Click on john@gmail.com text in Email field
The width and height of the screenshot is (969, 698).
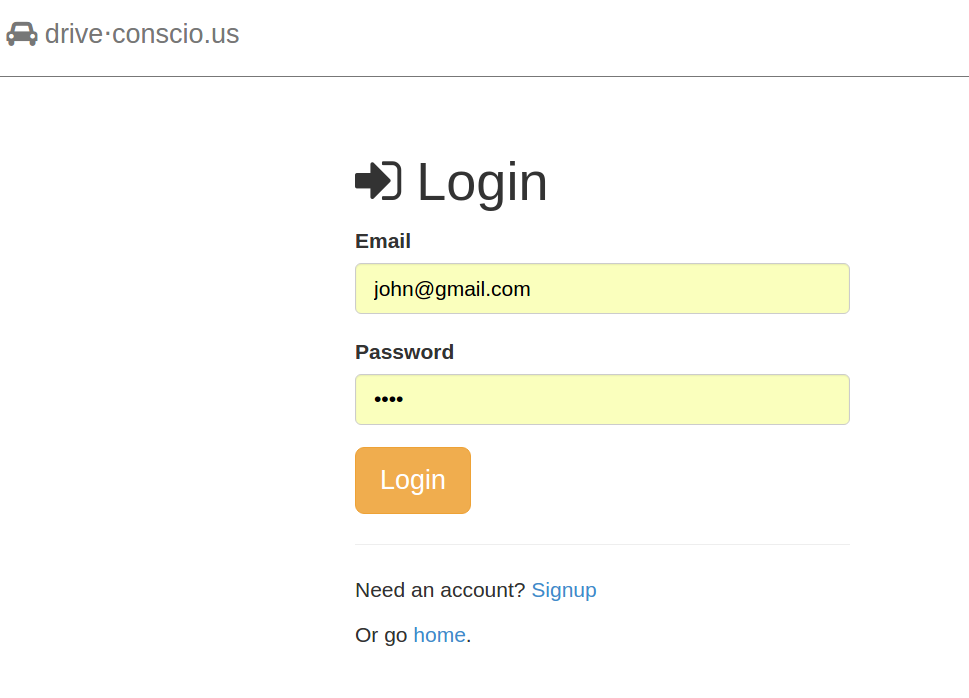452,289
